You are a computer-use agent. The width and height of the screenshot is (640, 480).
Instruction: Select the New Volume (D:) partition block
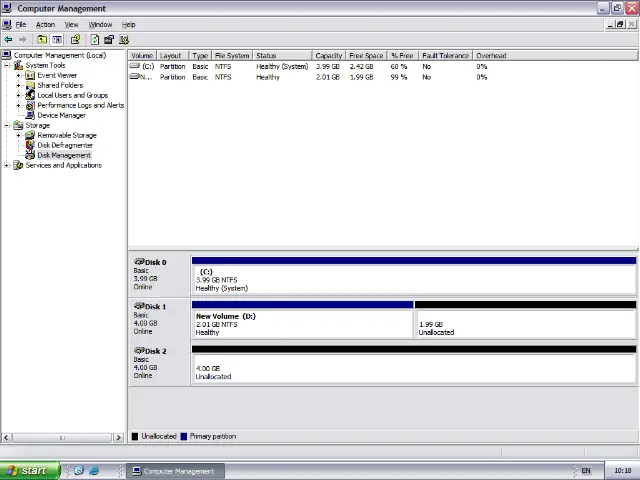(x=301, y=323)
